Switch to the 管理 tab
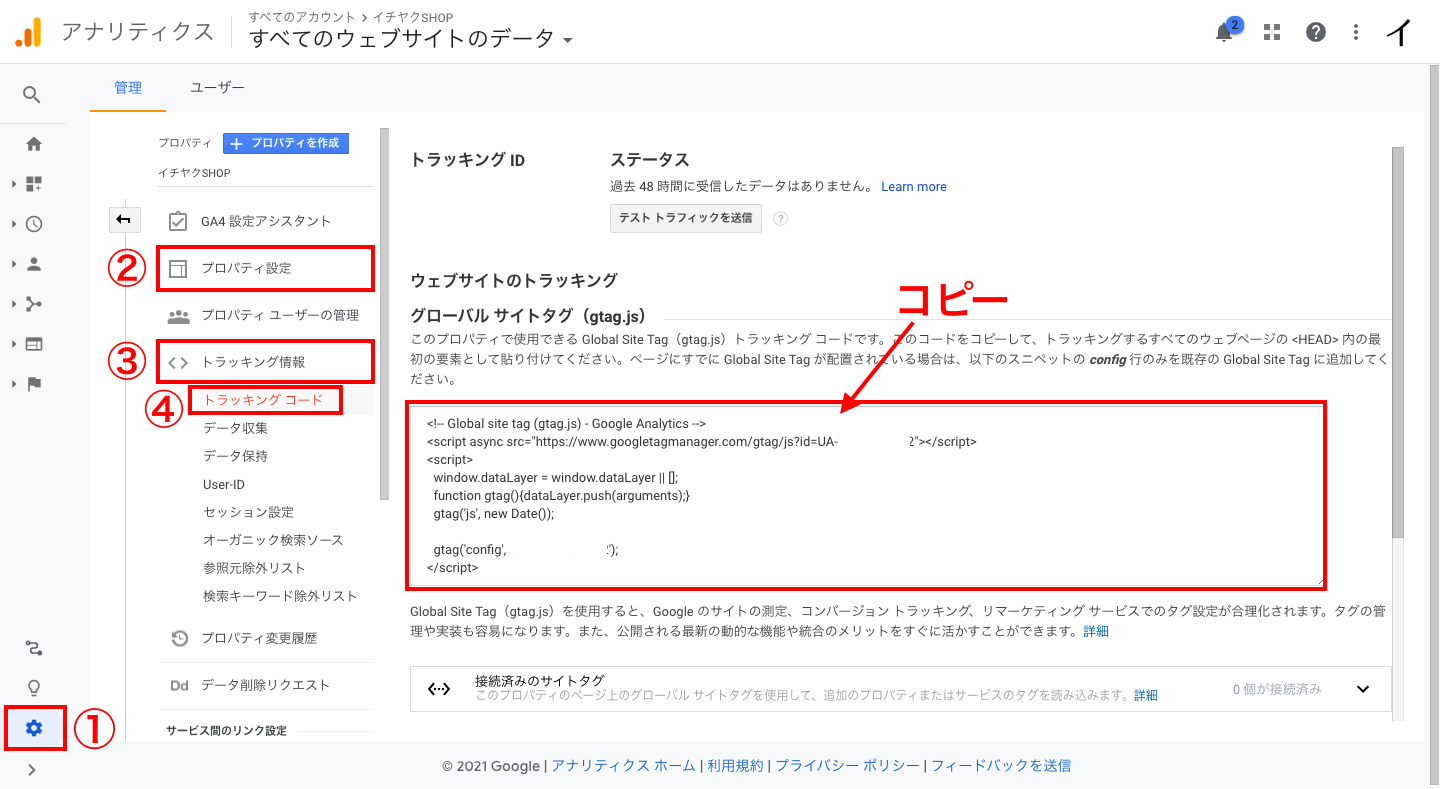 128,88
